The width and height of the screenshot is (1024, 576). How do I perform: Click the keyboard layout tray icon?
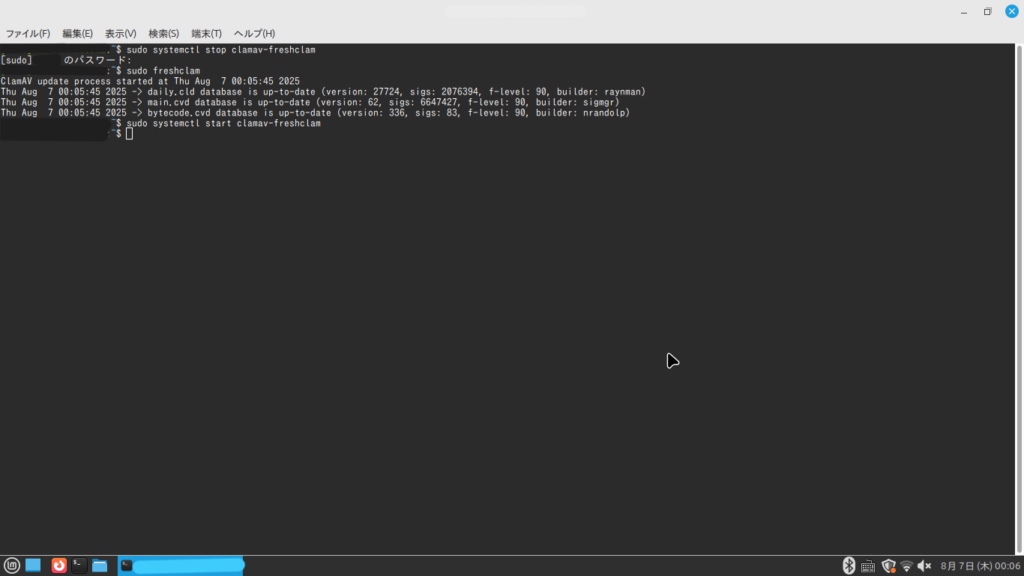[868, 566]
